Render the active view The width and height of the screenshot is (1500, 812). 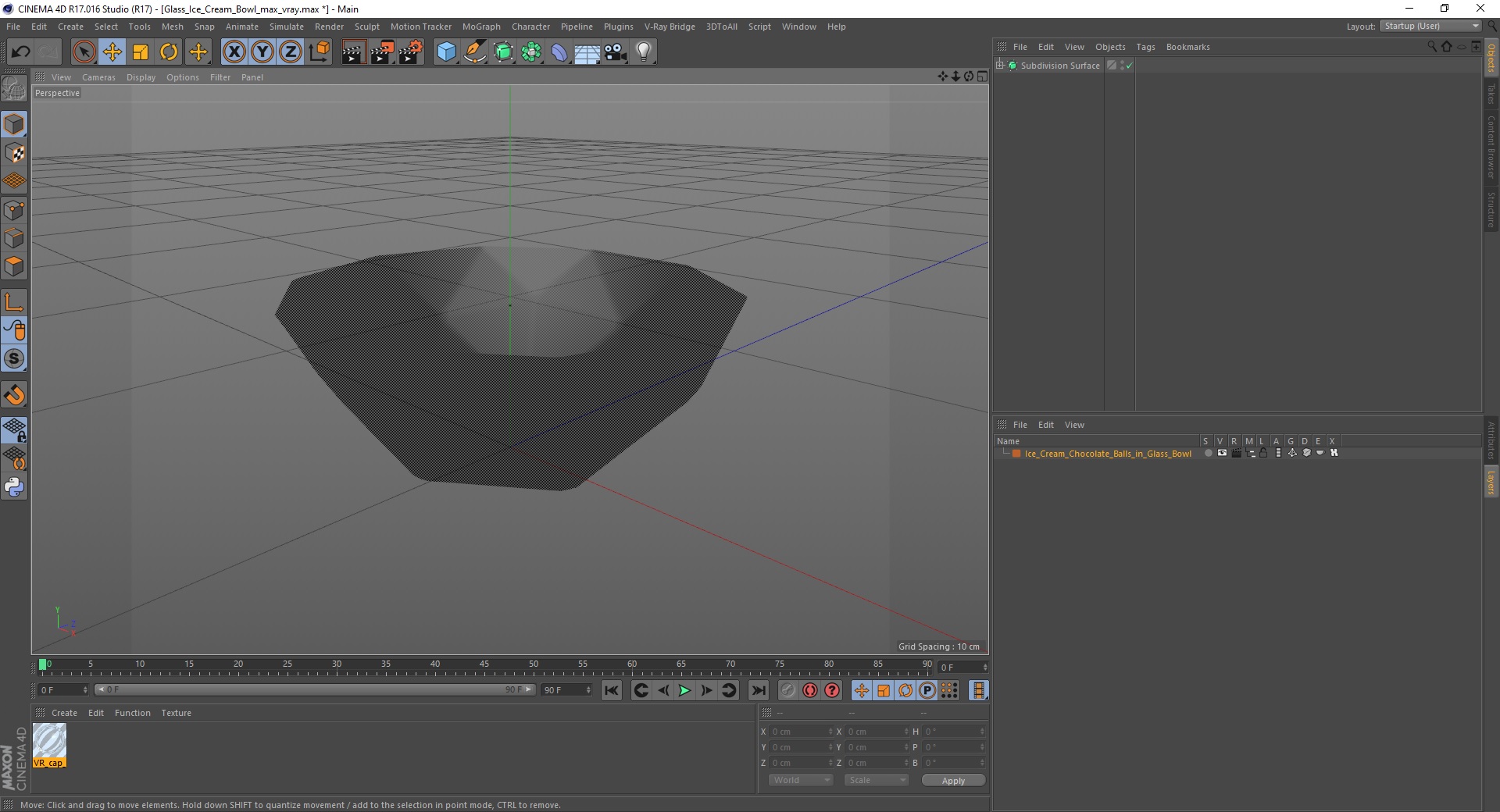353,52
